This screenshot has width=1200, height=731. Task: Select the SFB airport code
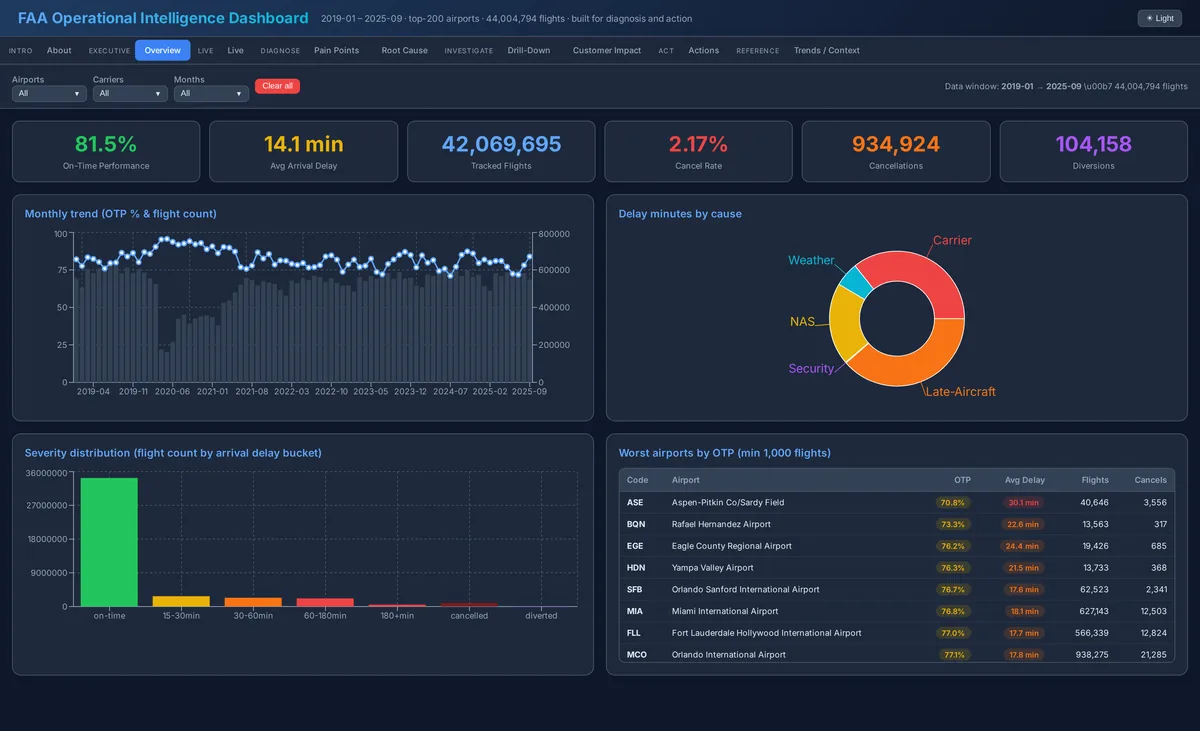(635, 589)
